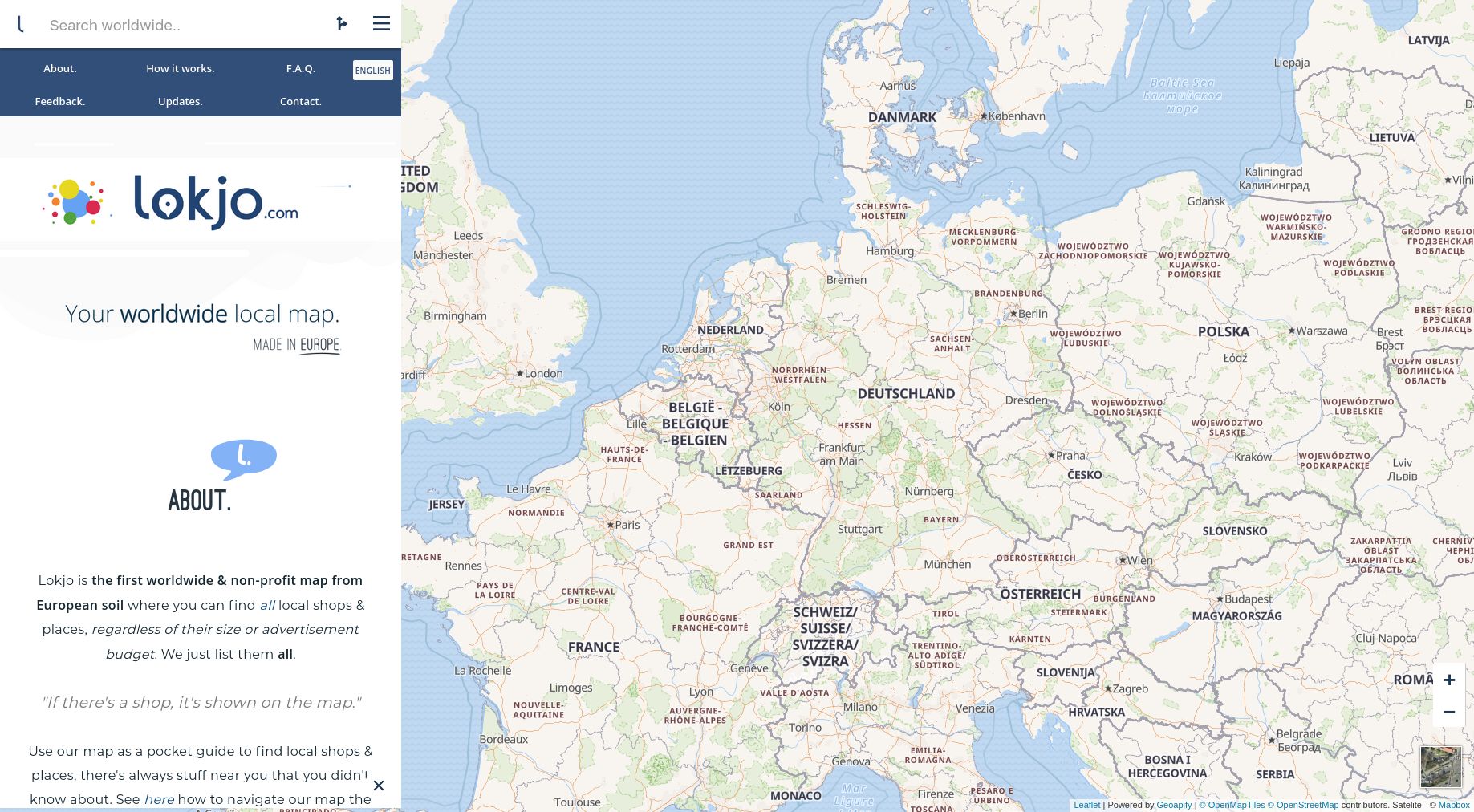The width and height of the screenshot is (1474, 812).
Task: Dismiss the About panel with the X
Action: tap(379, 786)
